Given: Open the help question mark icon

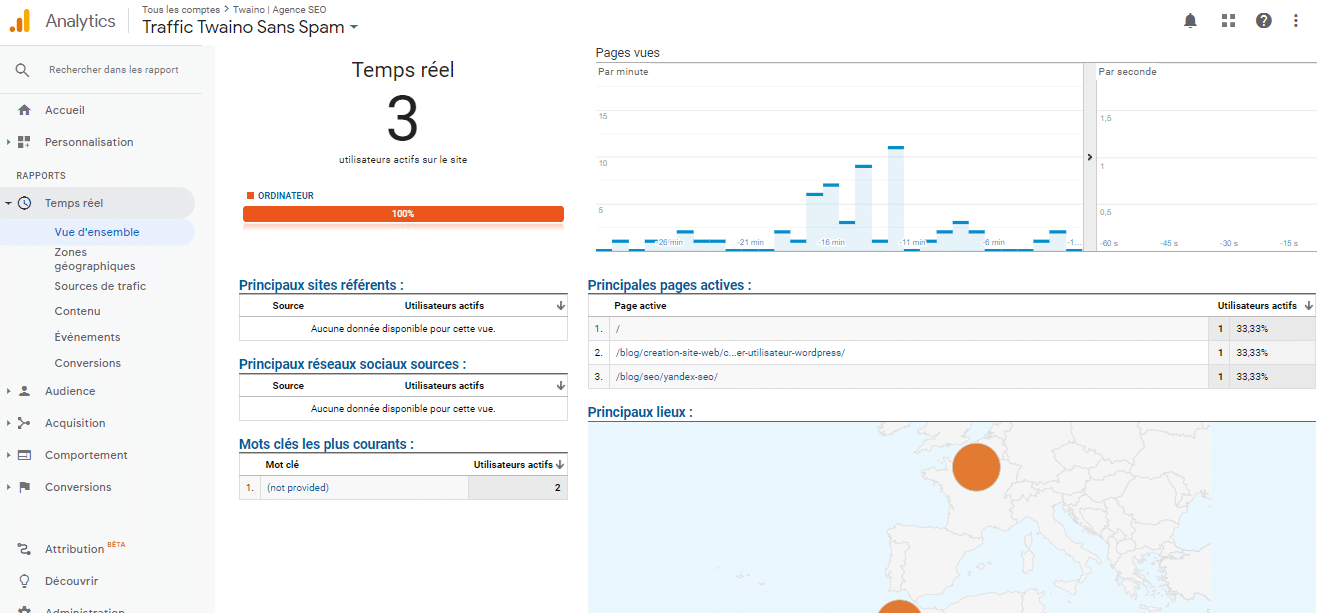Looking at the screenshot, I should 1264,20.
